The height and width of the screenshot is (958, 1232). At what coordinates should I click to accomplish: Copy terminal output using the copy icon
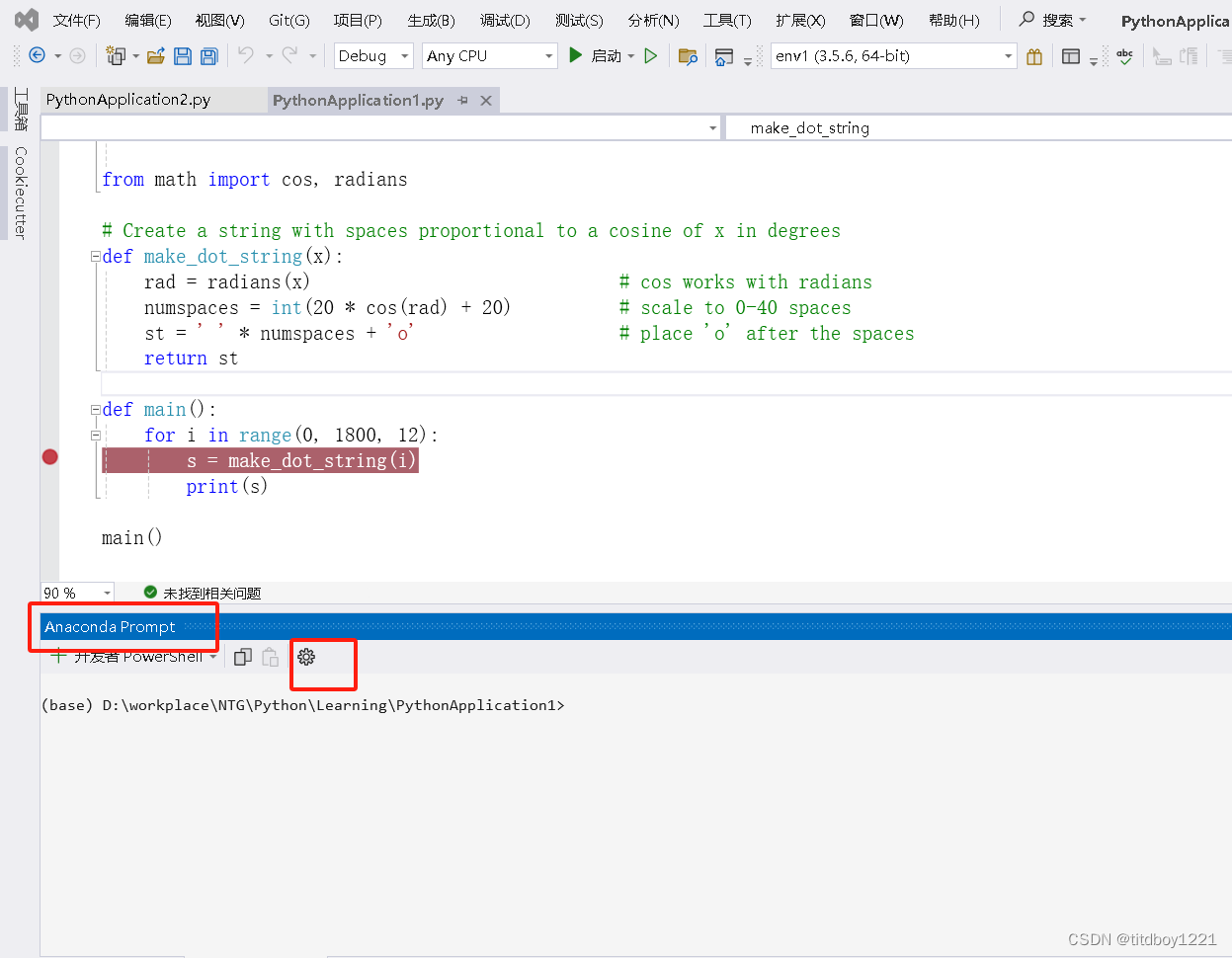coord(242,656)
